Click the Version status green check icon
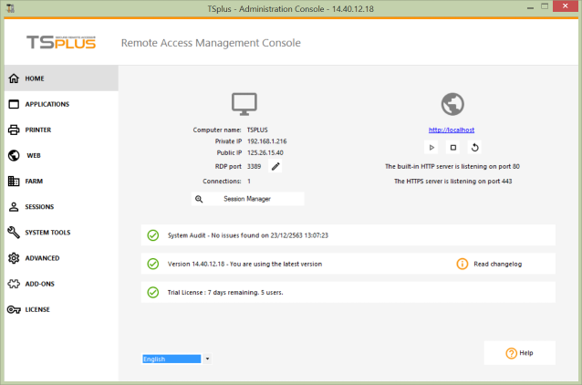 point(153,264)
